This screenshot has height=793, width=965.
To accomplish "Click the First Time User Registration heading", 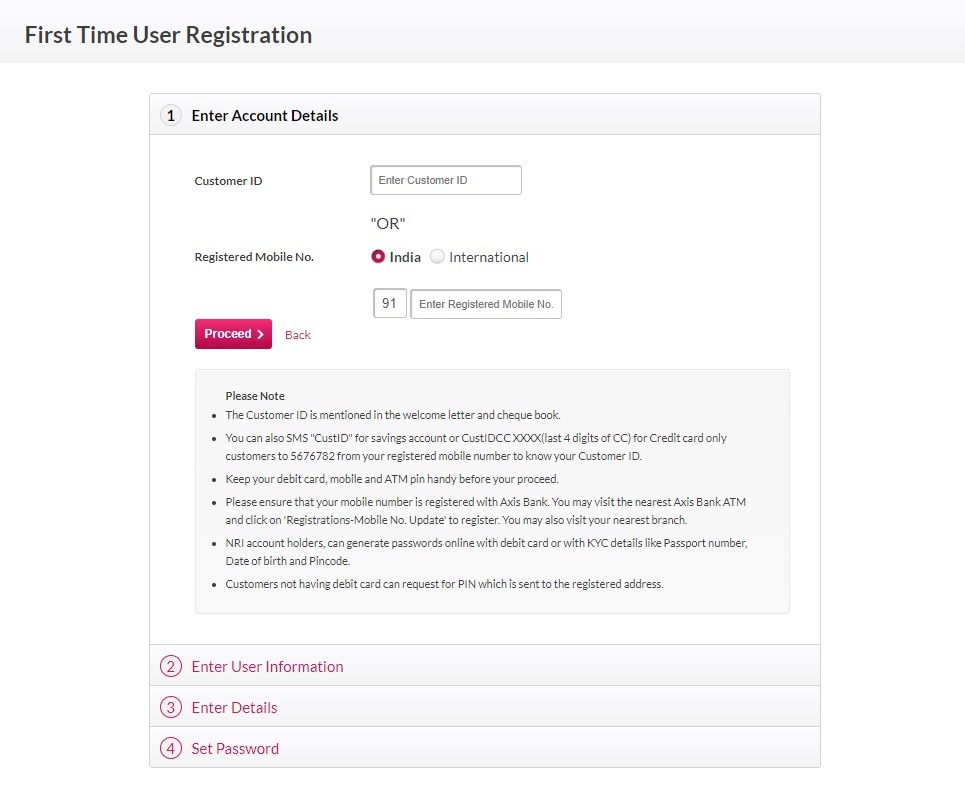I will (x=168, y=35).
